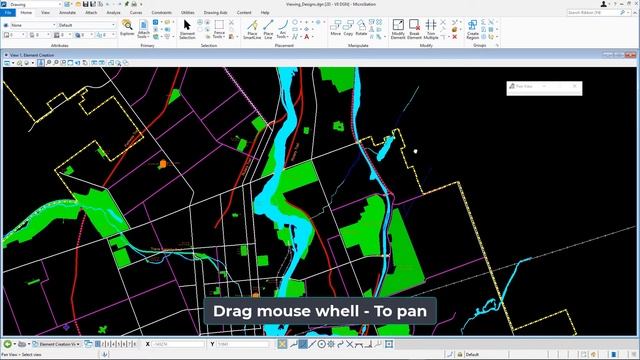
Task: Select the Move tool
Action: [336, 28]
